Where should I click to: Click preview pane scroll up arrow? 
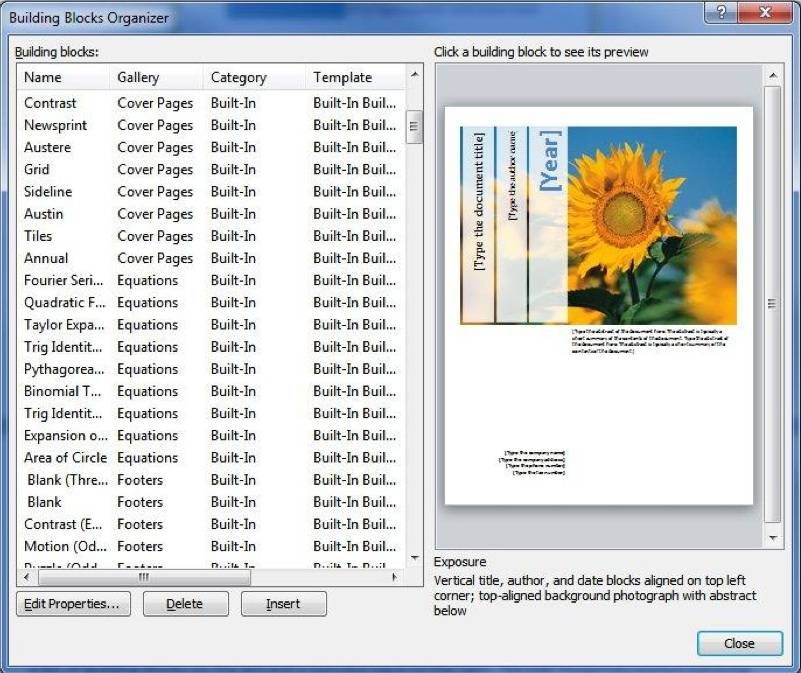(x=773, y=75)
